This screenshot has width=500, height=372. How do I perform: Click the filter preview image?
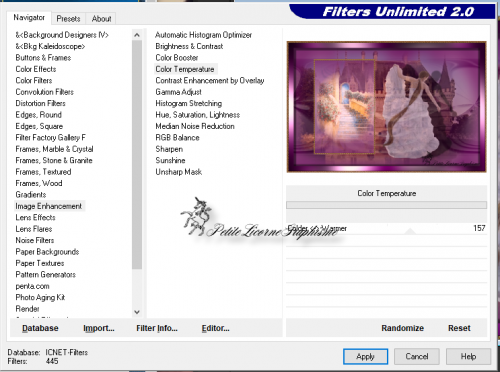386,107
